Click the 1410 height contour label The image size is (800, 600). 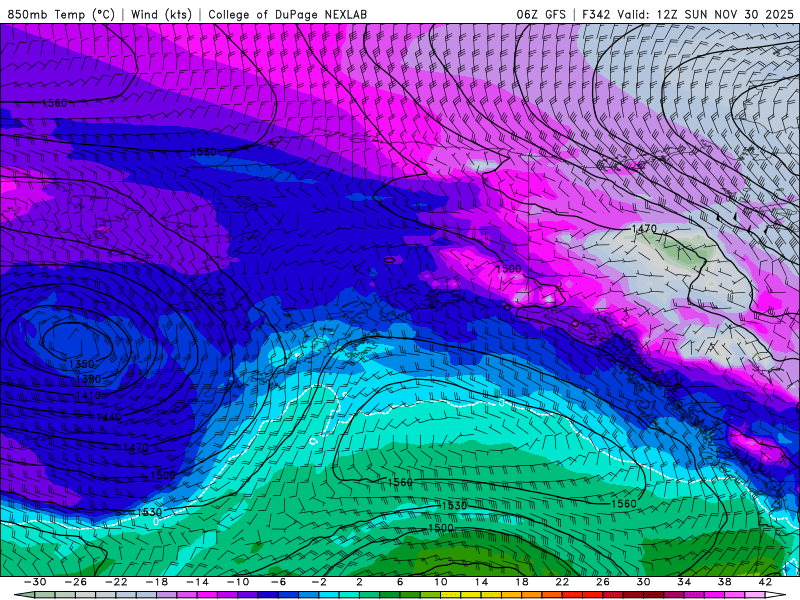coord(88,395)
